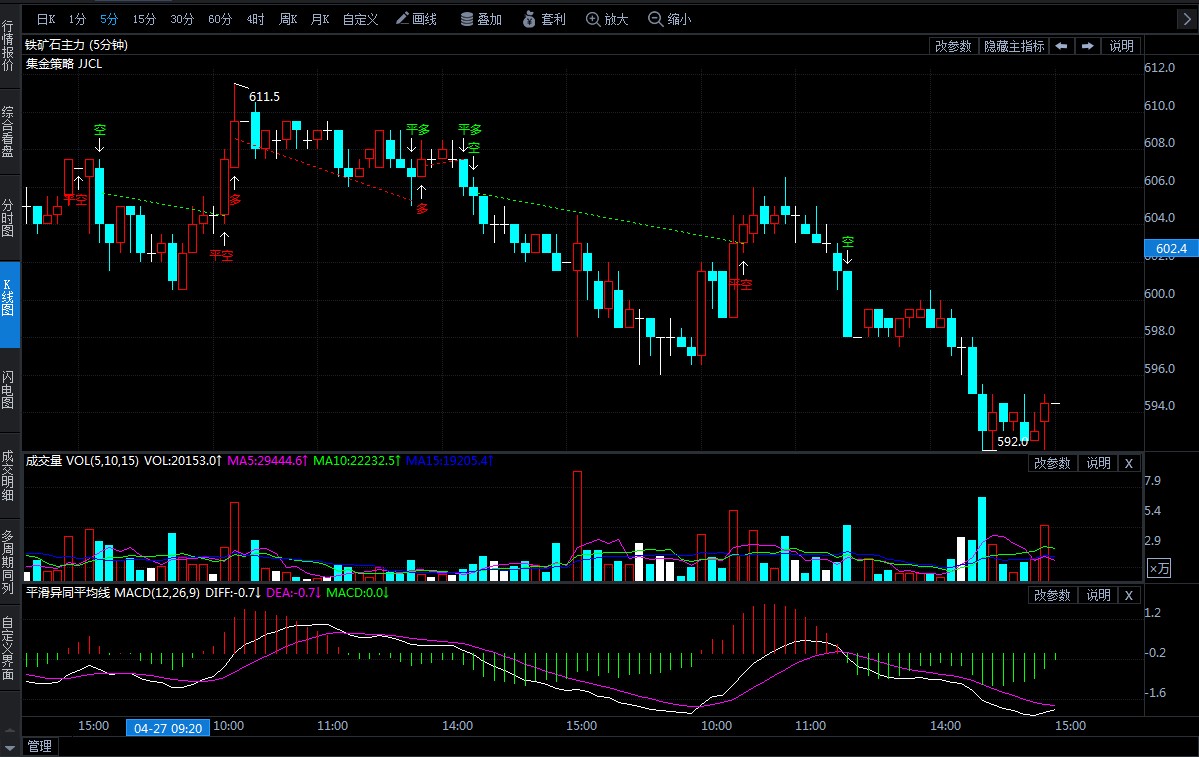The width and height of the screenshot is (1199, 757).
Task: Click the 缩小 zoom out magnifier
Action: (670, 19)
